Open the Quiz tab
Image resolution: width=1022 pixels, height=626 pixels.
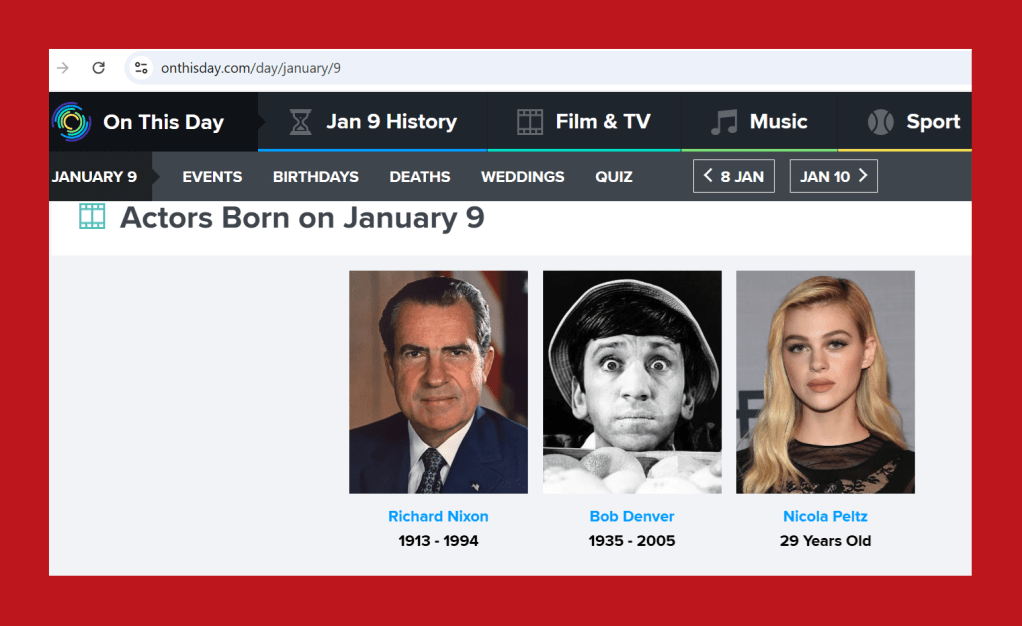point(614,177)
